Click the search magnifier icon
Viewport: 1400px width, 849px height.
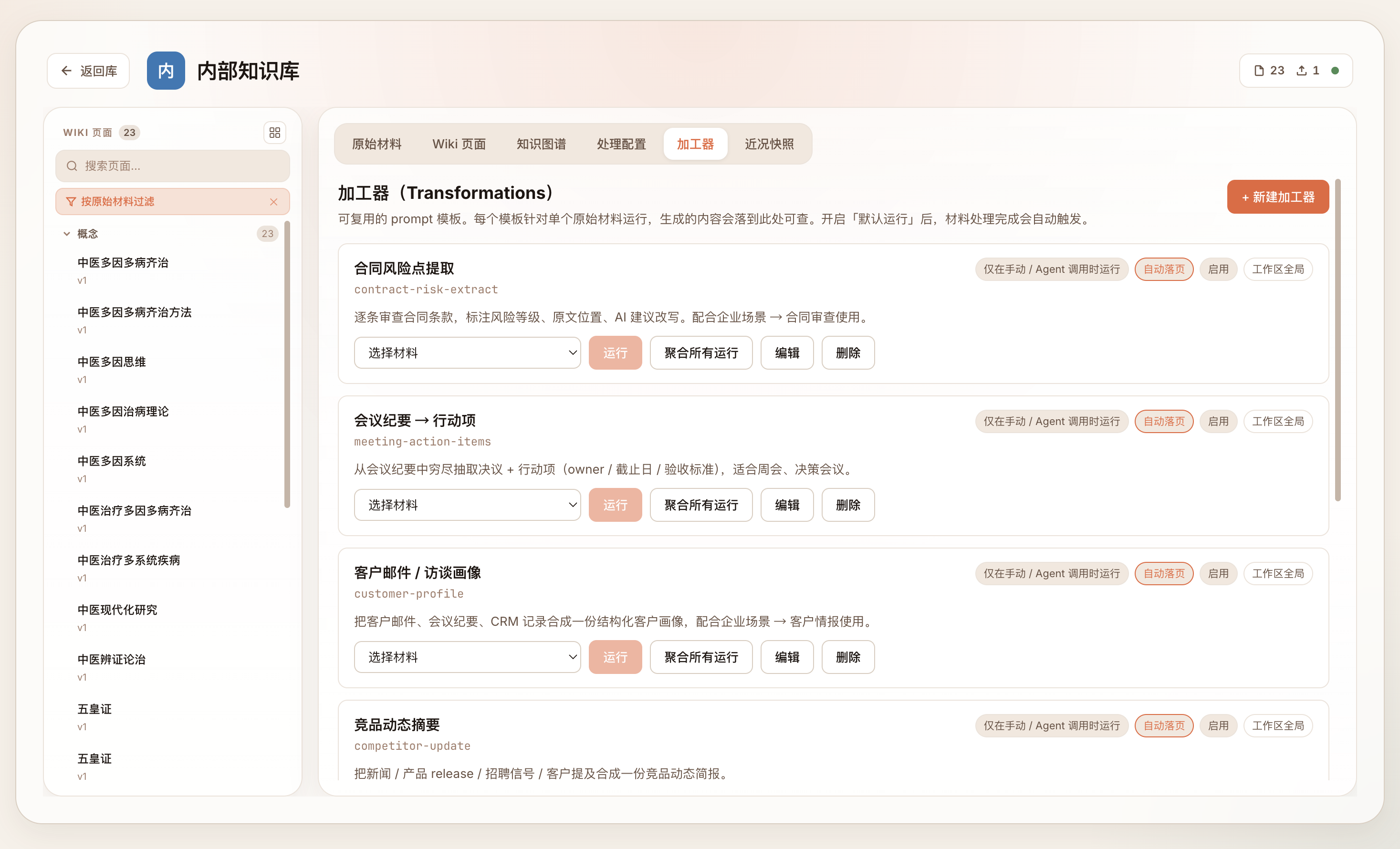coord(72,166)
